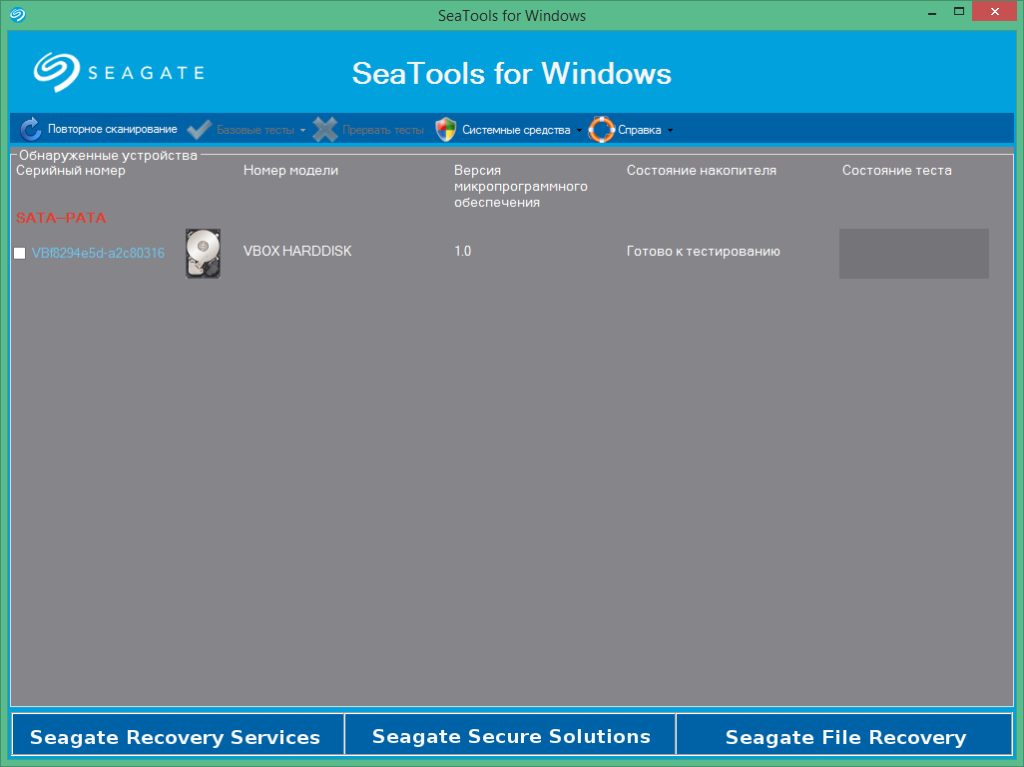Click the SeaTools app icon in title bar
The height and width of the screenshot is (767, 1024).
click(x=17, y=15)
